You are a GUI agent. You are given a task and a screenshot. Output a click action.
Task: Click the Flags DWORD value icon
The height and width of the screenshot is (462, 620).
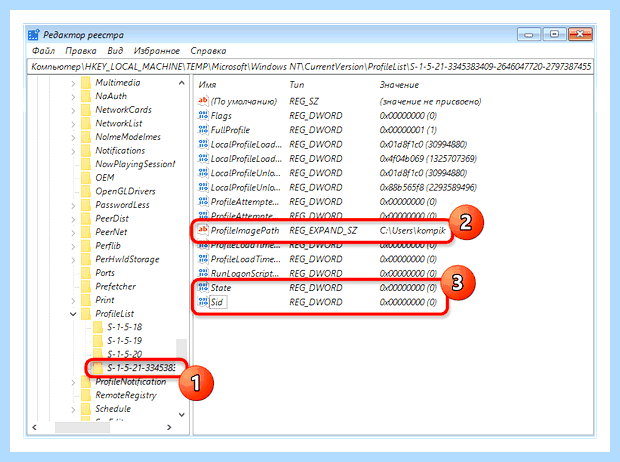[x=203, y=116]
